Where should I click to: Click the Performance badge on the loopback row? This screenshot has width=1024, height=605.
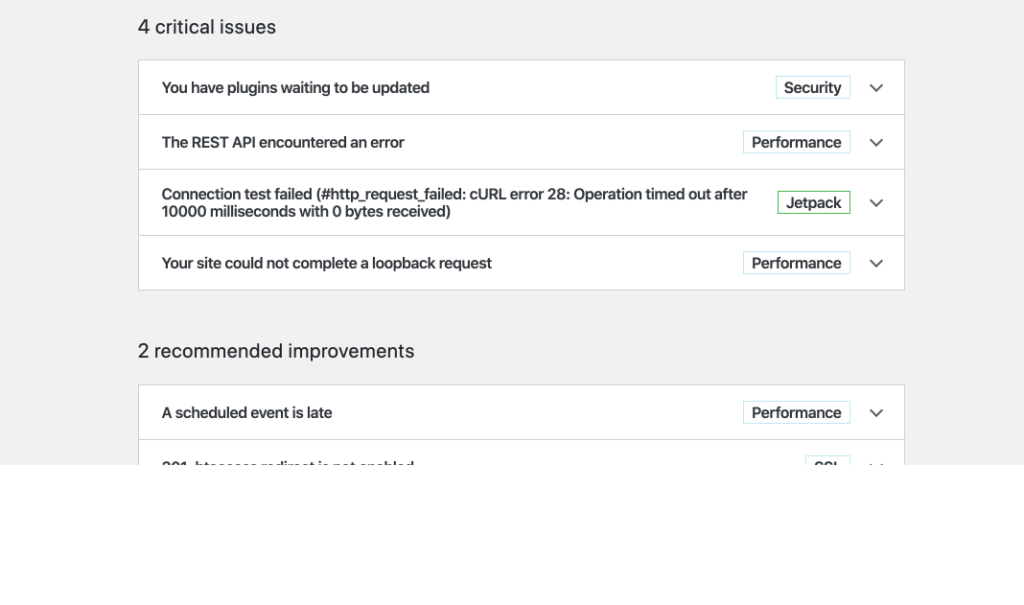click(796, 263)
